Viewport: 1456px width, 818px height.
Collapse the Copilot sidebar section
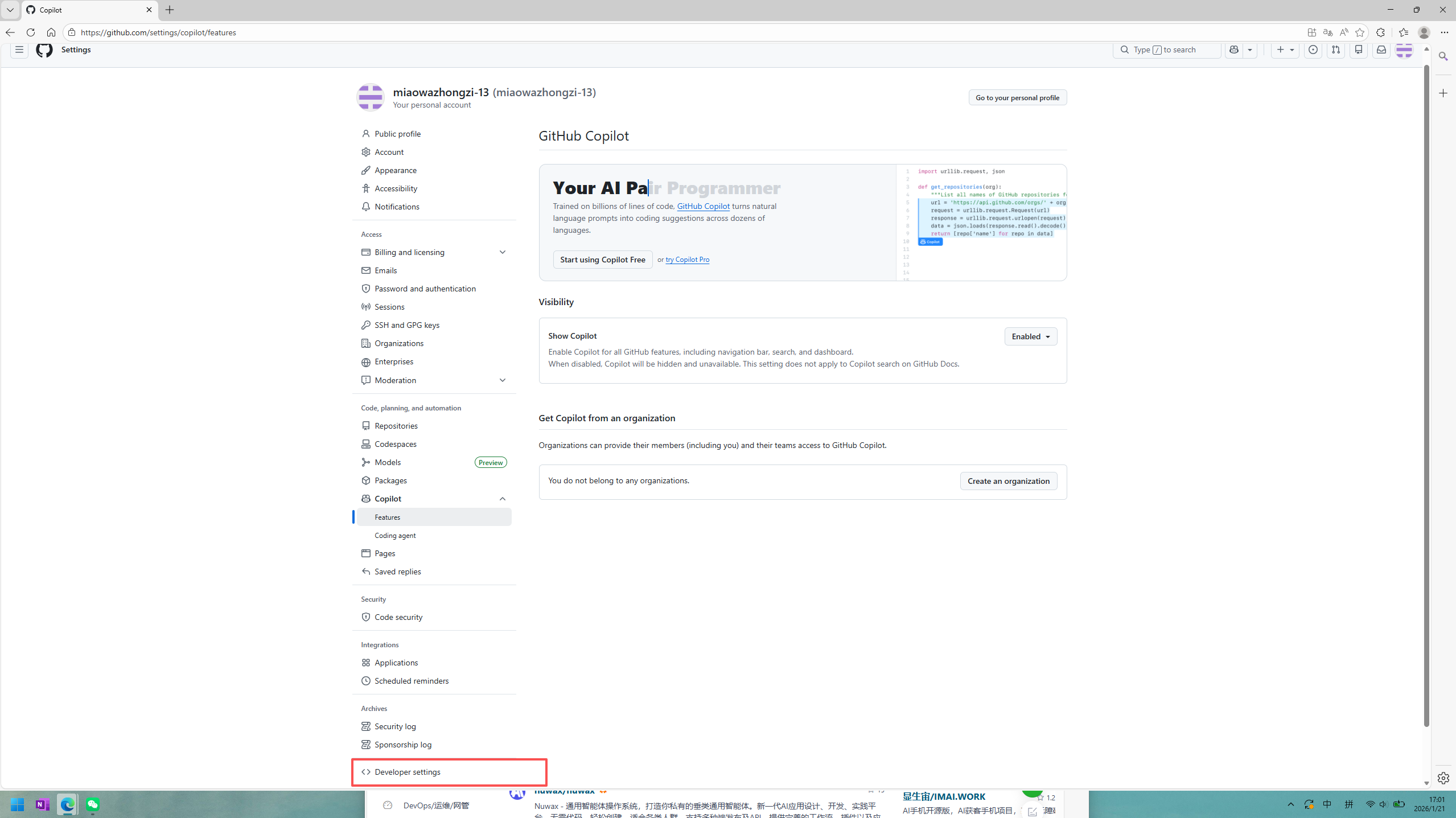click(502, 499)
